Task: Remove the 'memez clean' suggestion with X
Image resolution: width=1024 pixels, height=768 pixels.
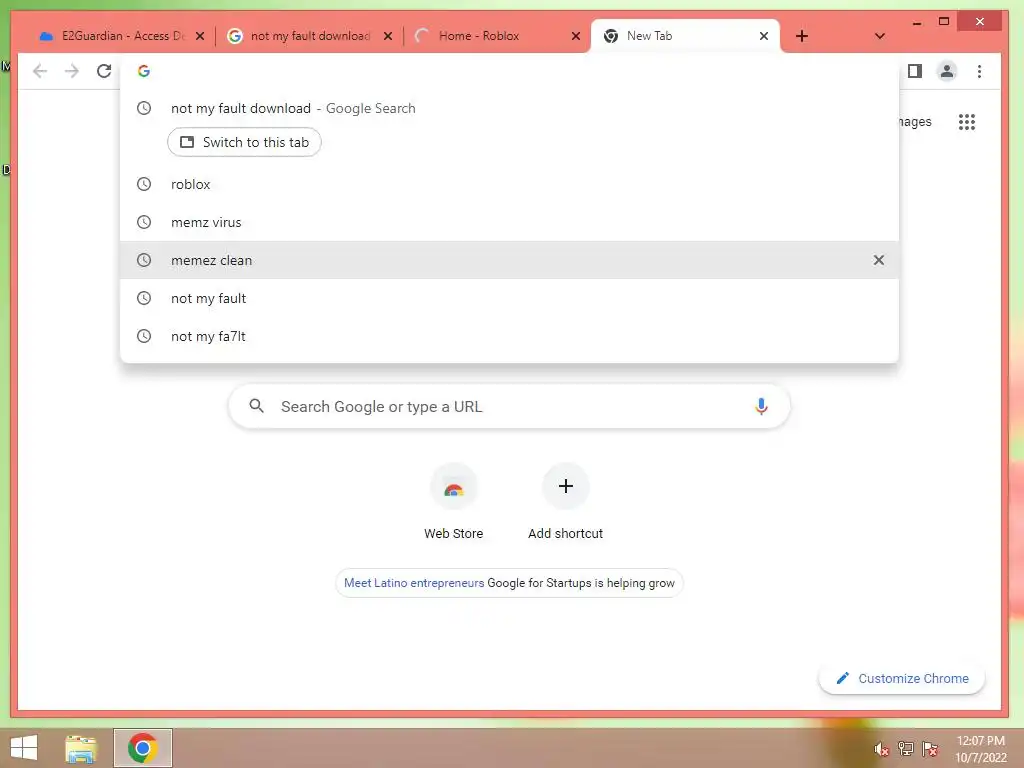Action: pos(878,260)
